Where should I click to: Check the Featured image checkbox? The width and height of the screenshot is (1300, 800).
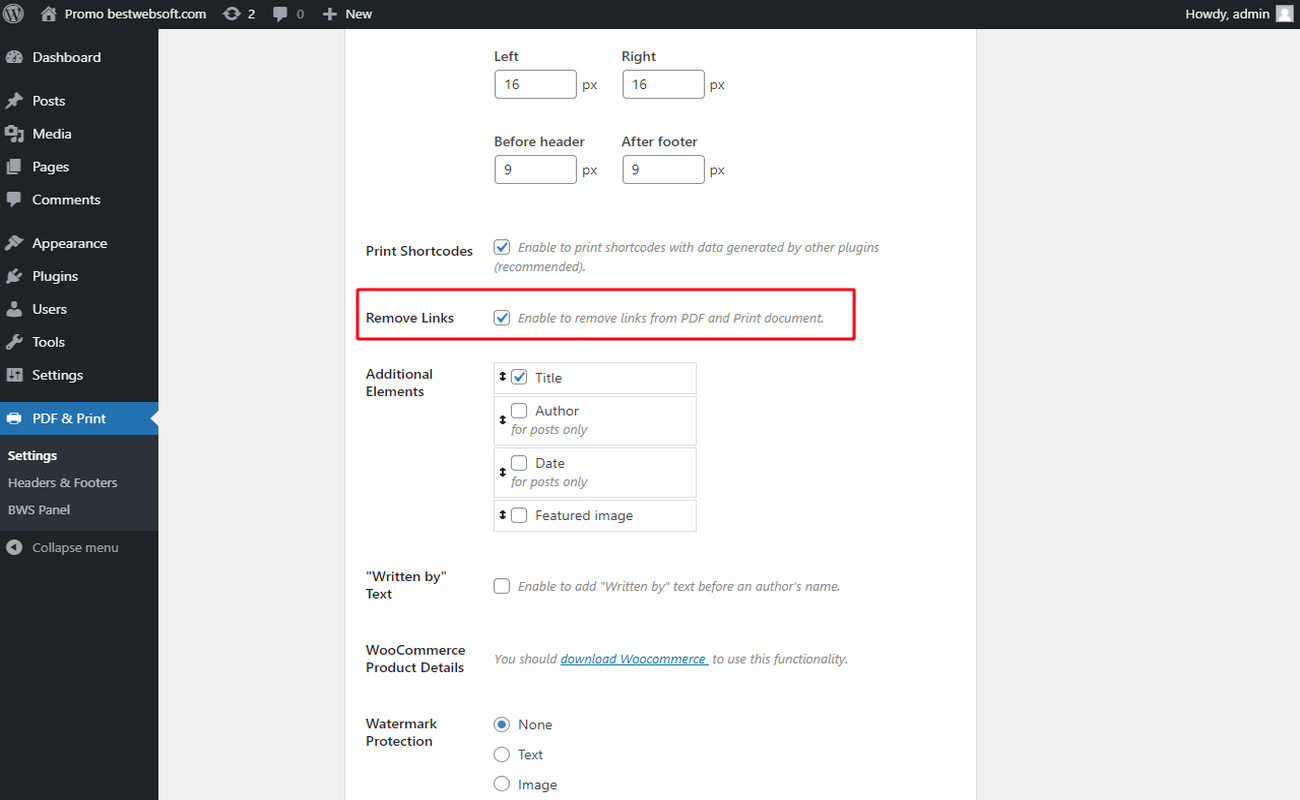519,515
